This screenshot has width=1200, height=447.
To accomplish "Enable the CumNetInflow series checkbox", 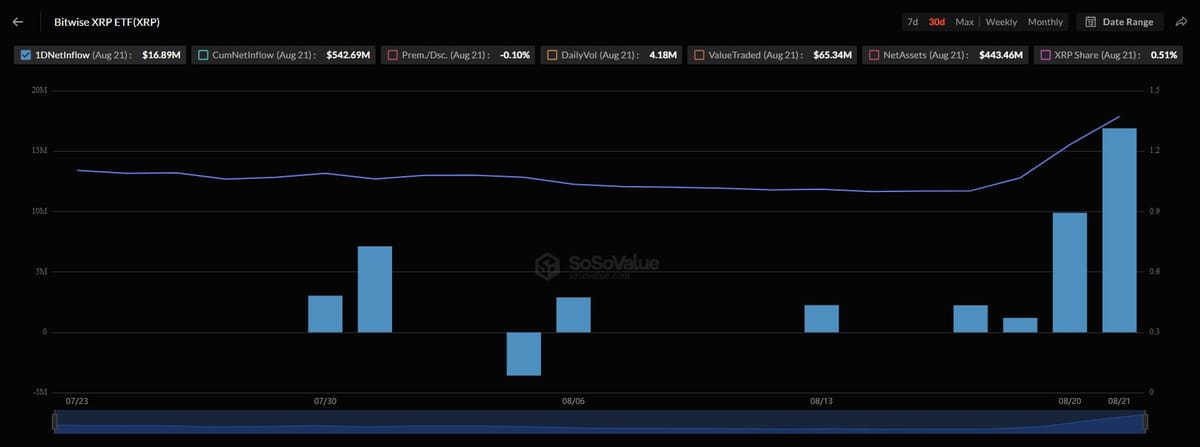I will [x=204, y=55].
